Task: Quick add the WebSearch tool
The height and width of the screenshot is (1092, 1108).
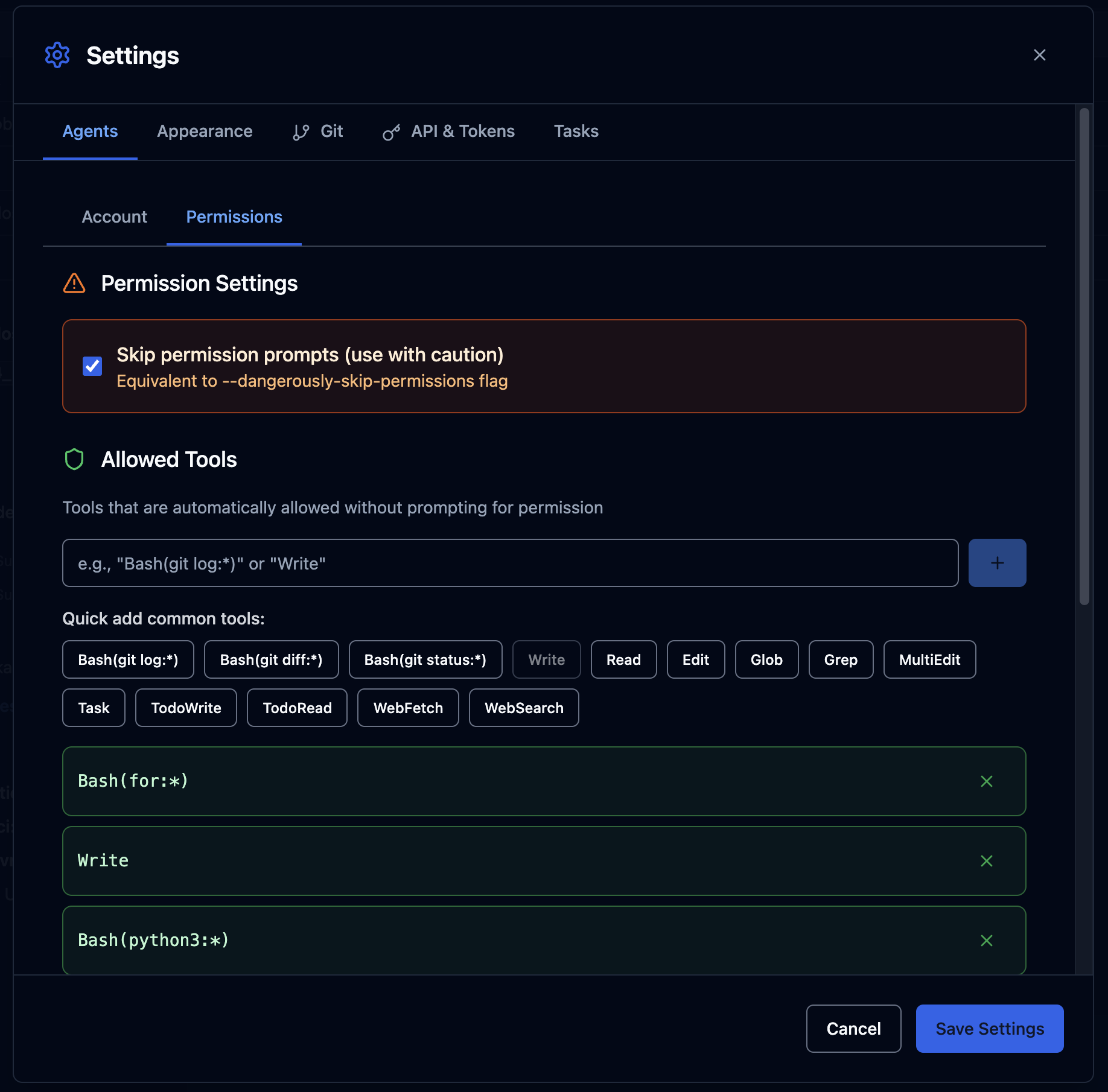Action: [523, 708]
